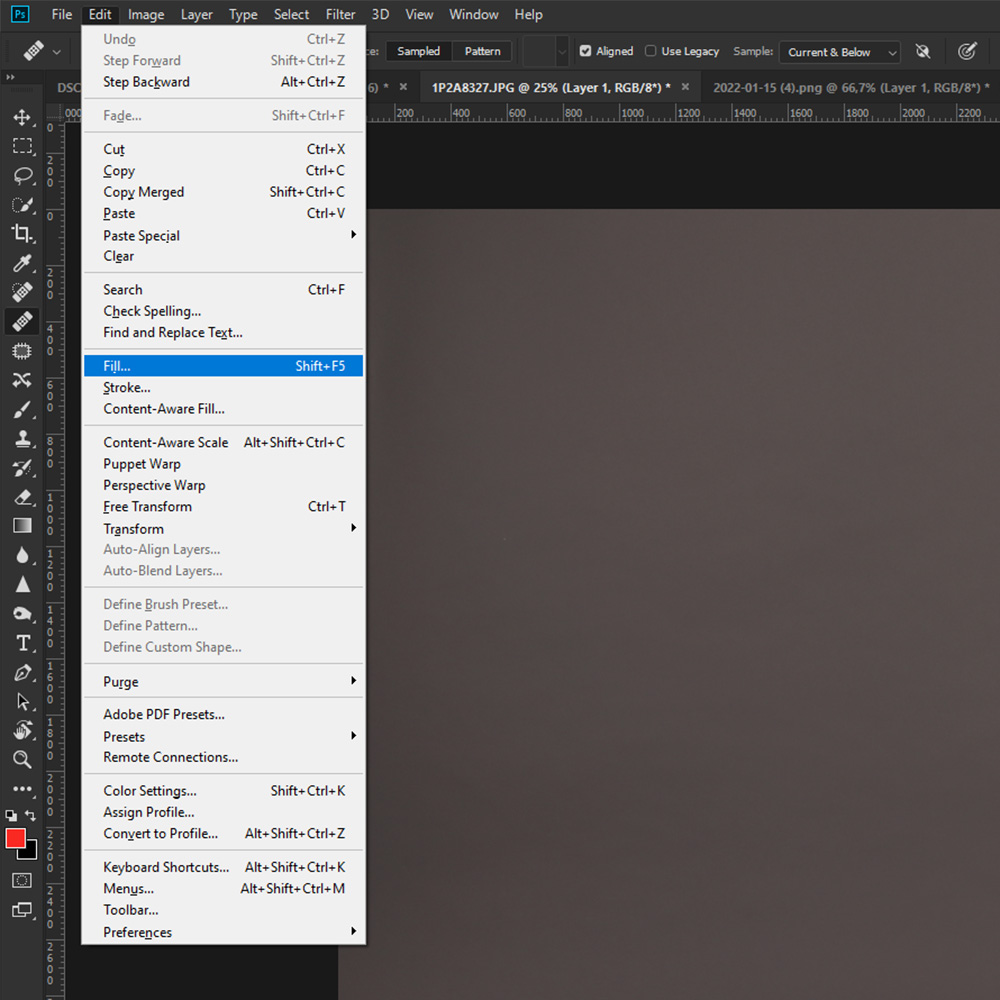Toggle Quick Mask mode icon
This screenshot has width=1000, height=1000.
click(x=22, y=880)
